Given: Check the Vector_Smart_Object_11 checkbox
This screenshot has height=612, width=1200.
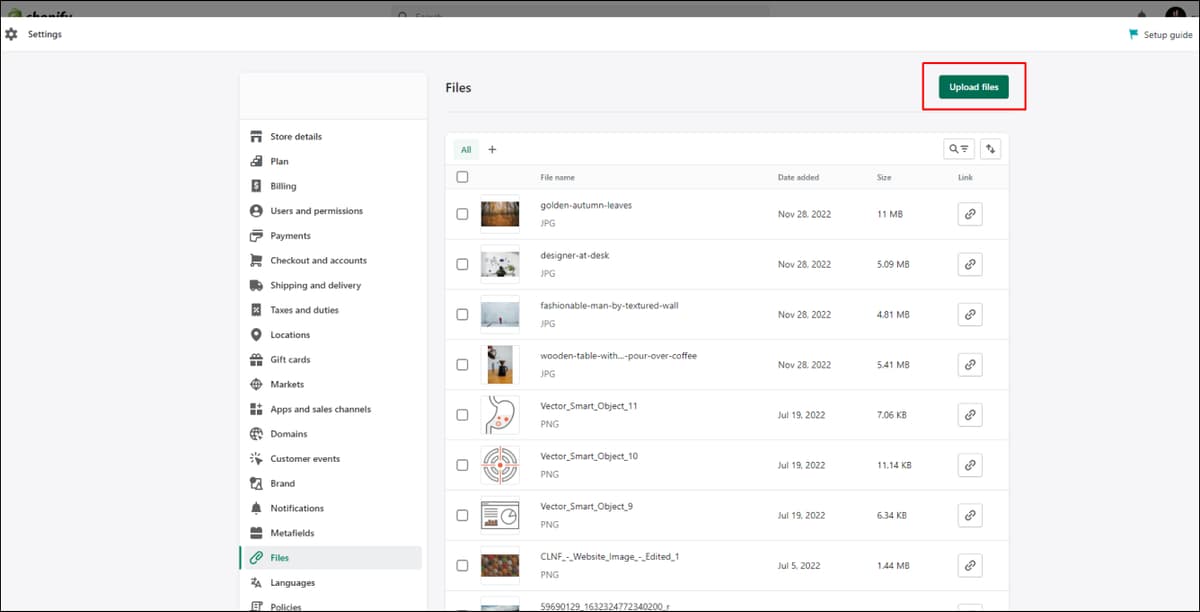Looking at the screenshot, I should [462, 414].
